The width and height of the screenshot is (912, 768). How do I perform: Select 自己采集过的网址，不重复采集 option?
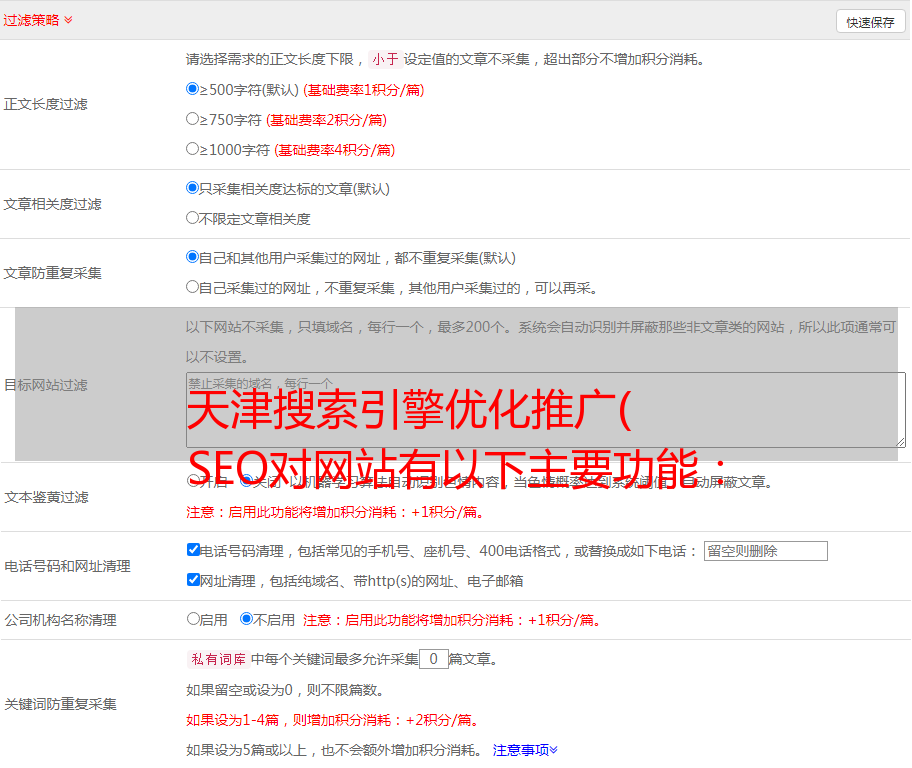193,287
